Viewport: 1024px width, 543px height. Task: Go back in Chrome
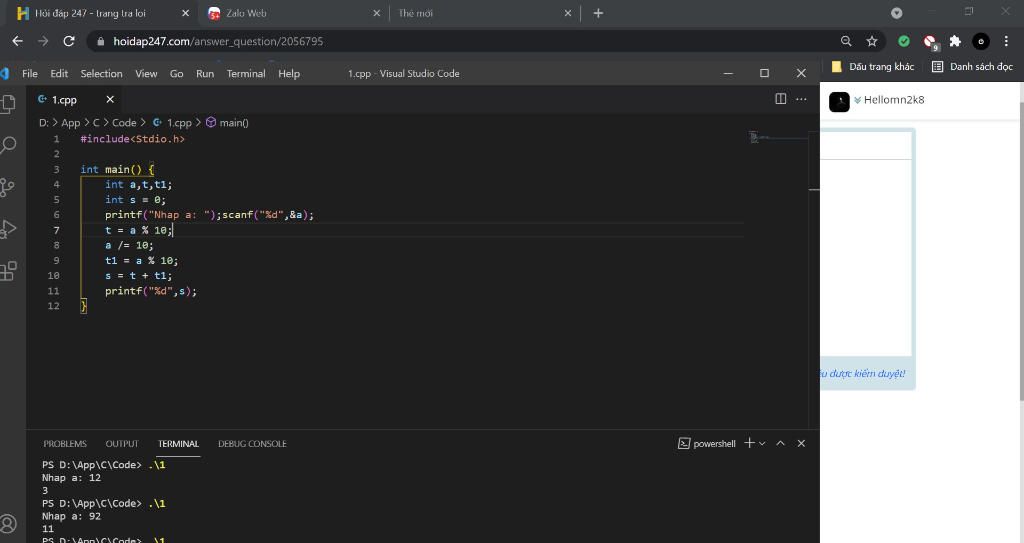18,41
